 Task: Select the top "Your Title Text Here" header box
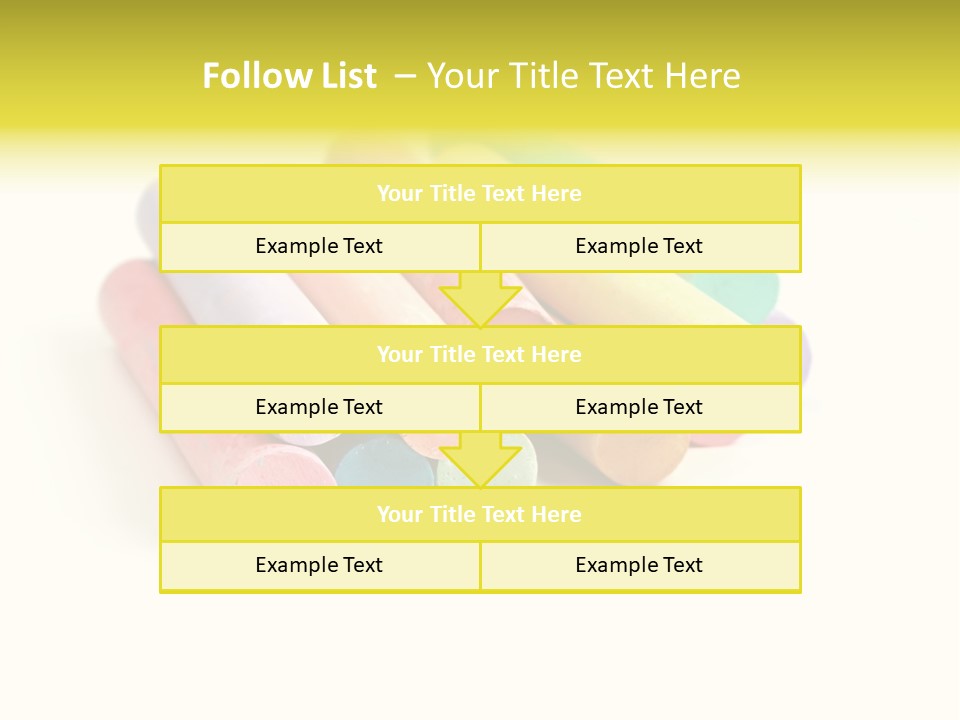(480, 194)
